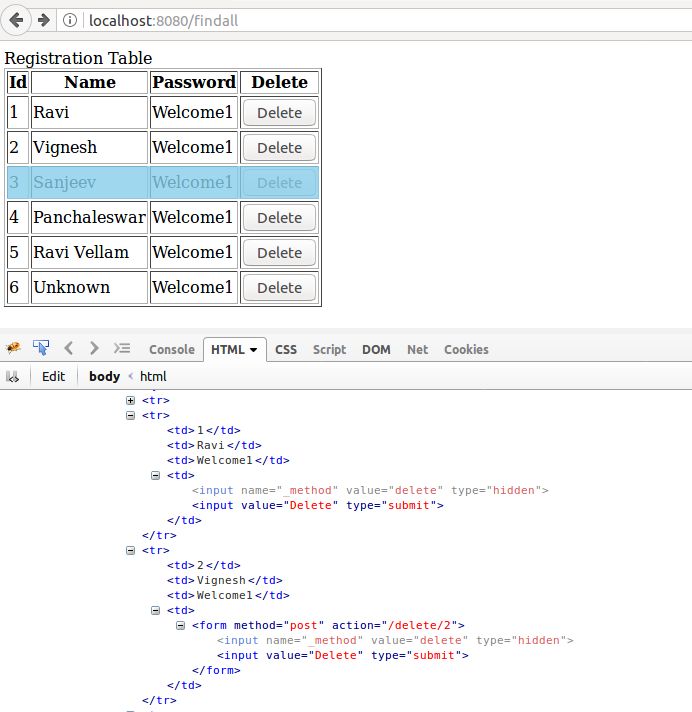Image resolution: width=692 pixels, height=712 pixels.
Task: Select the <td>2</td> source line
Action: pos(203,565)
